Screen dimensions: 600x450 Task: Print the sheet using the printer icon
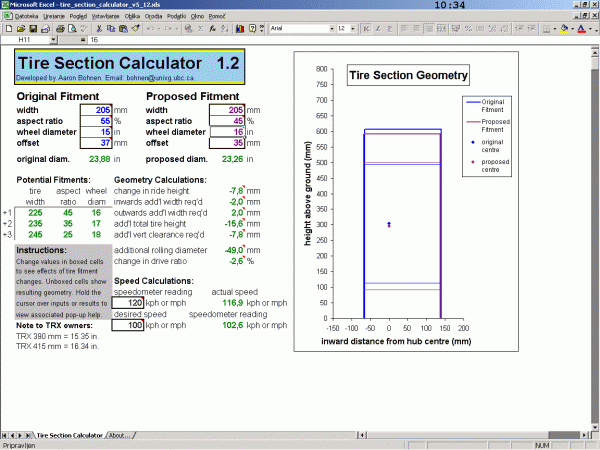pos(60,28)
